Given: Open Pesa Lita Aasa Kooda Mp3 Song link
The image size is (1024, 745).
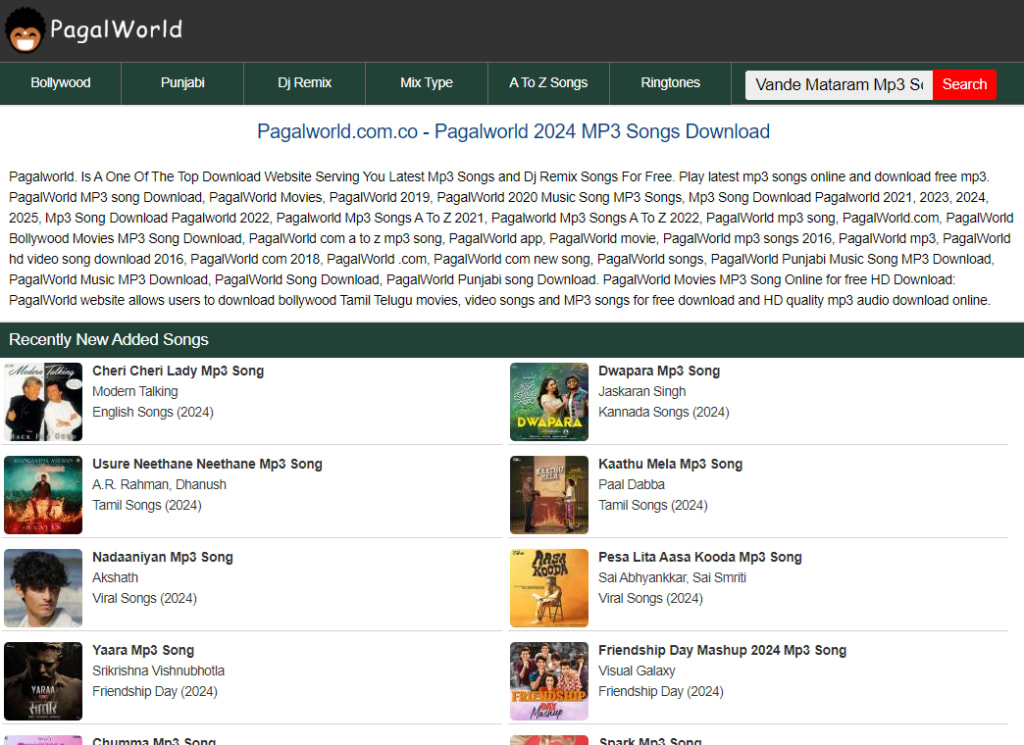Looking at the screenshot, I should pos(700,558).
